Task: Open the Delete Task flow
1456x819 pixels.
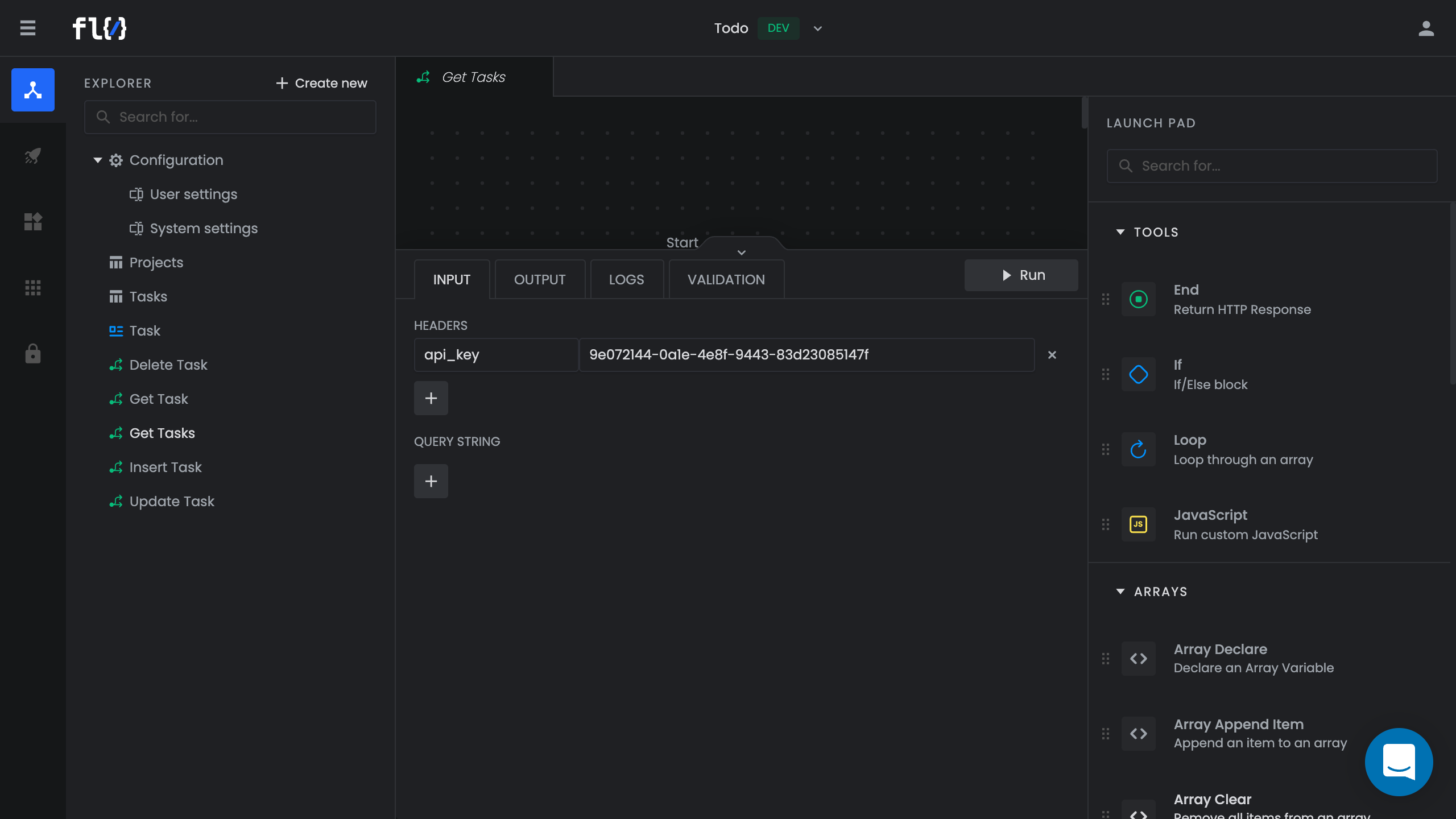Action: (158, 365)
